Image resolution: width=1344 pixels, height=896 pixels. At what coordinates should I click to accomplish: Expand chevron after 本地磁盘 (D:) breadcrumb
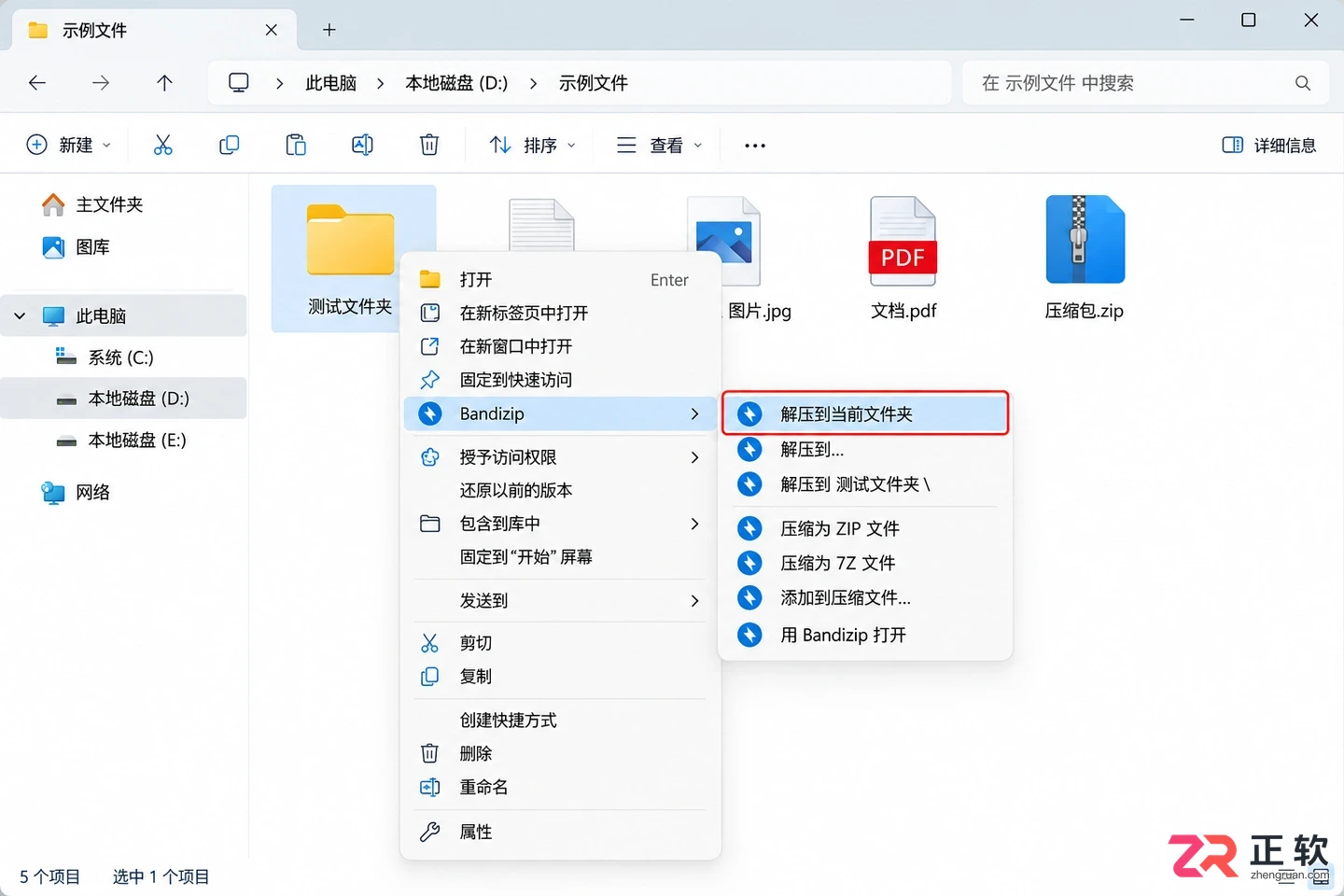(533, 83)
